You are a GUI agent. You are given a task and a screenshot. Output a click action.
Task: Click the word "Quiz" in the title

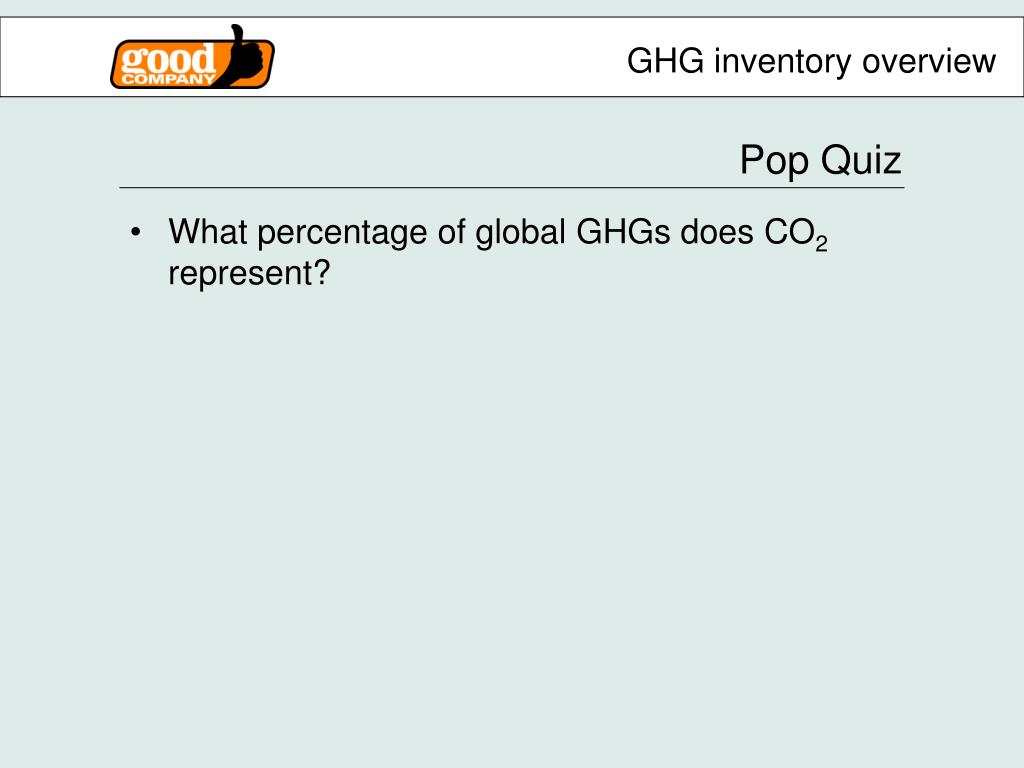[861, 159]
